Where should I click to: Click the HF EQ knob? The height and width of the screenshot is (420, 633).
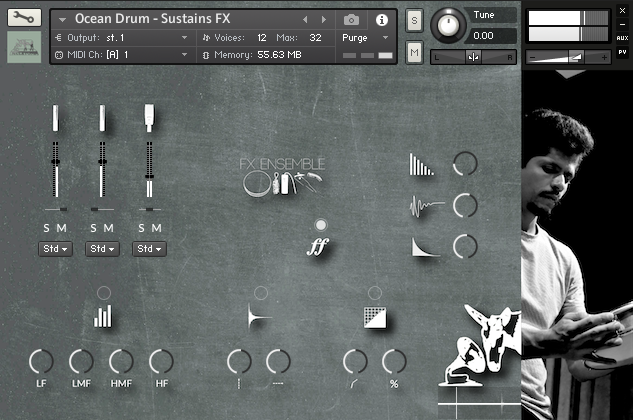tap(161, 361)
